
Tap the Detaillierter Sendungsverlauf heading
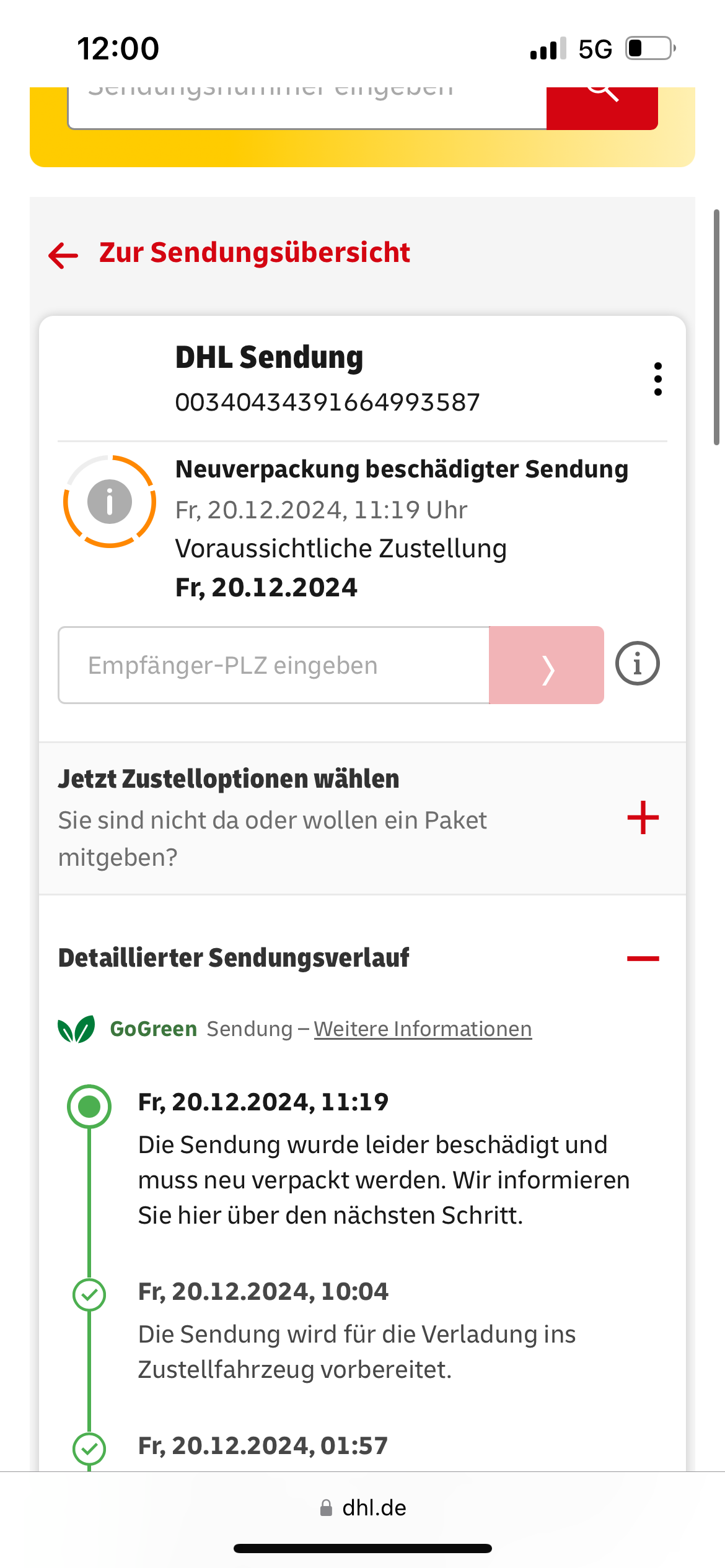pos(234,958)
